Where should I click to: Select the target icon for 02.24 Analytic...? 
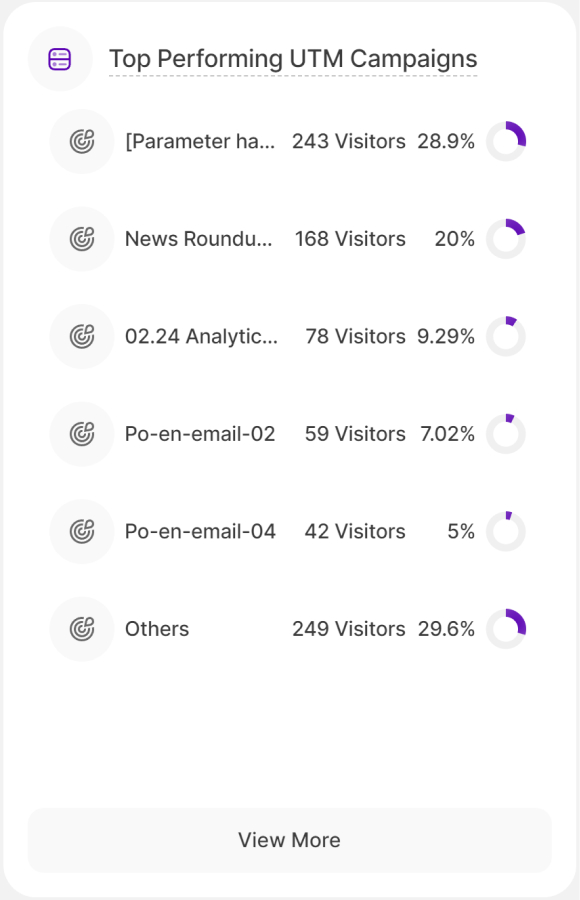[x=81, y=336]
